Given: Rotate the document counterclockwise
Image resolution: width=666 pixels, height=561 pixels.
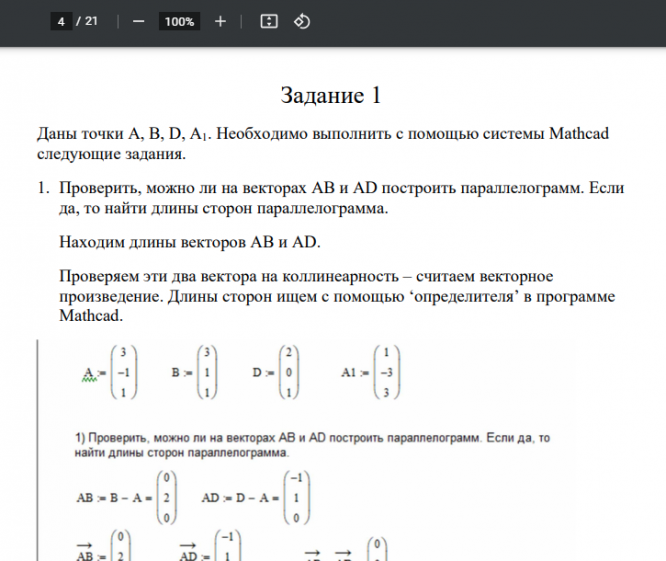Looking at the screenshot, I should click(x=302, y=21).
